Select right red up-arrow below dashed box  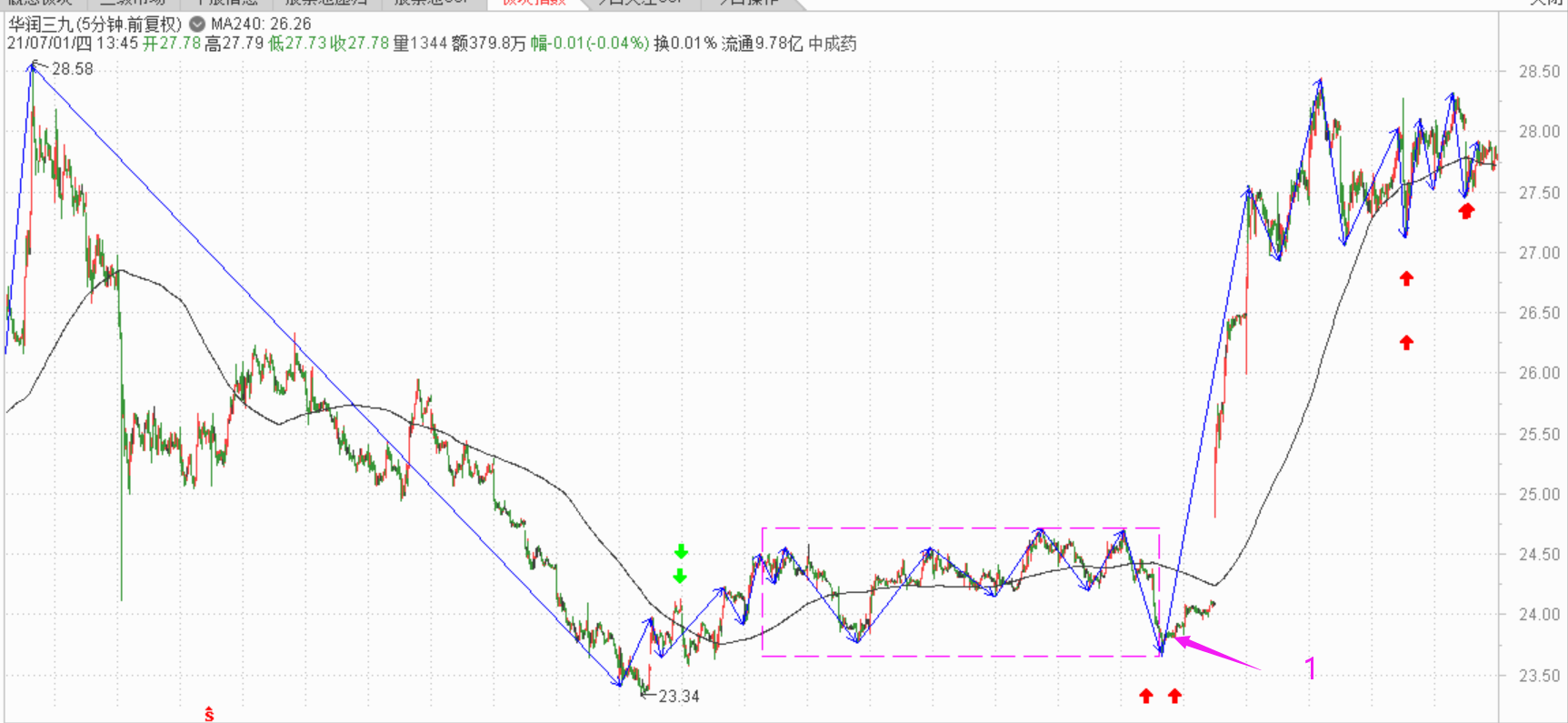pos(1175,696)
